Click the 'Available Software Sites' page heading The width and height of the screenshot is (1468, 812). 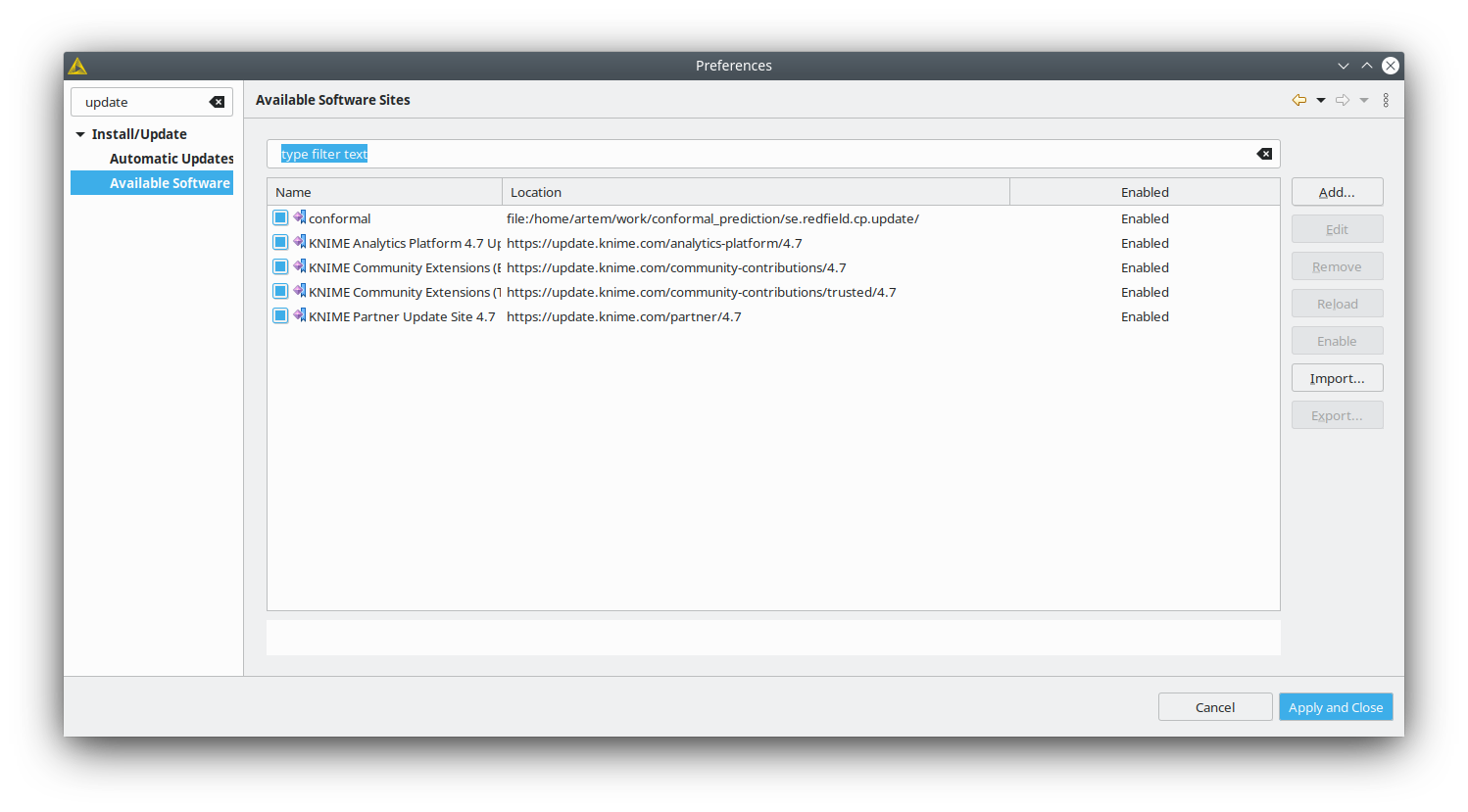pos(332,100)
